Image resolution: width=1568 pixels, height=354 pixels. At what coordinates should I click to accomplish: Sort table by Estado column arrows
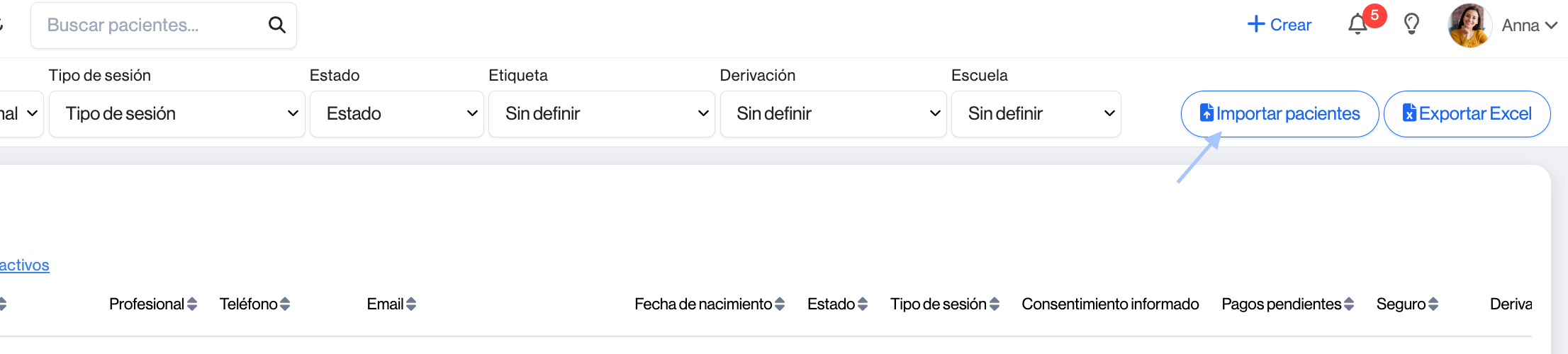tap(863, 304)
